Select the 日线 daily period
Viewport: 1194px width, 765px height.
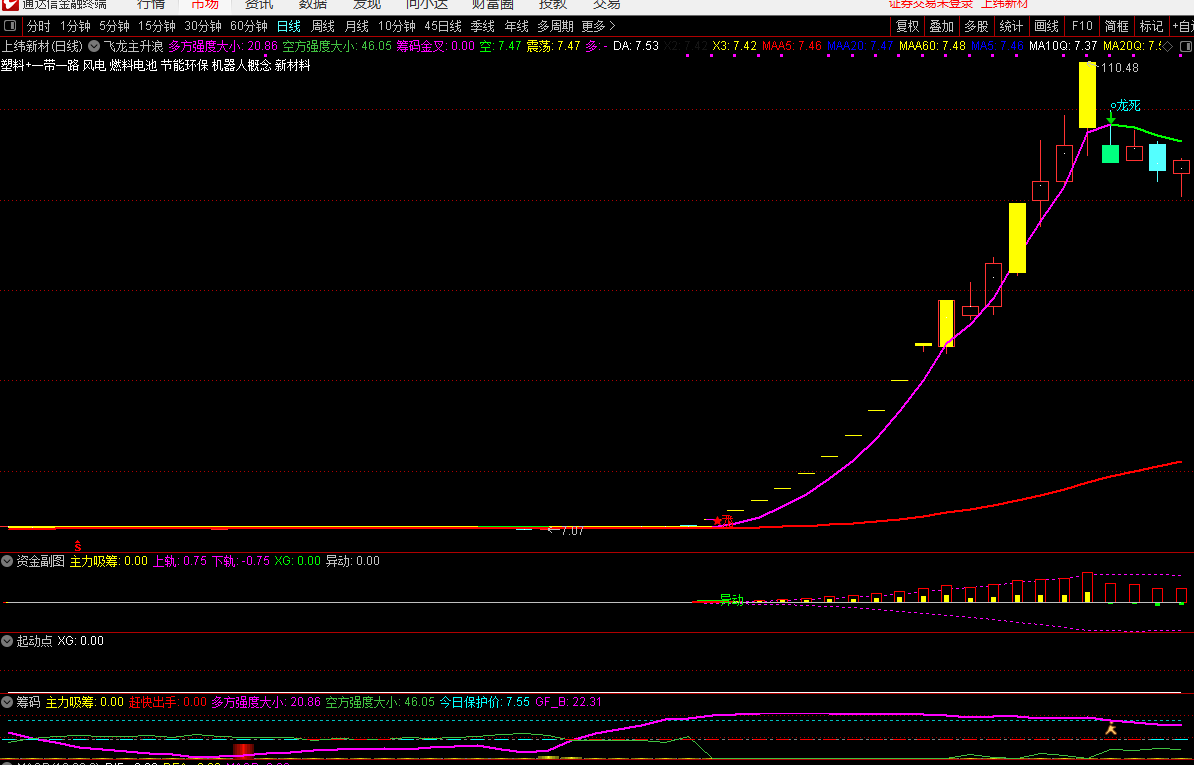(289, 27)
